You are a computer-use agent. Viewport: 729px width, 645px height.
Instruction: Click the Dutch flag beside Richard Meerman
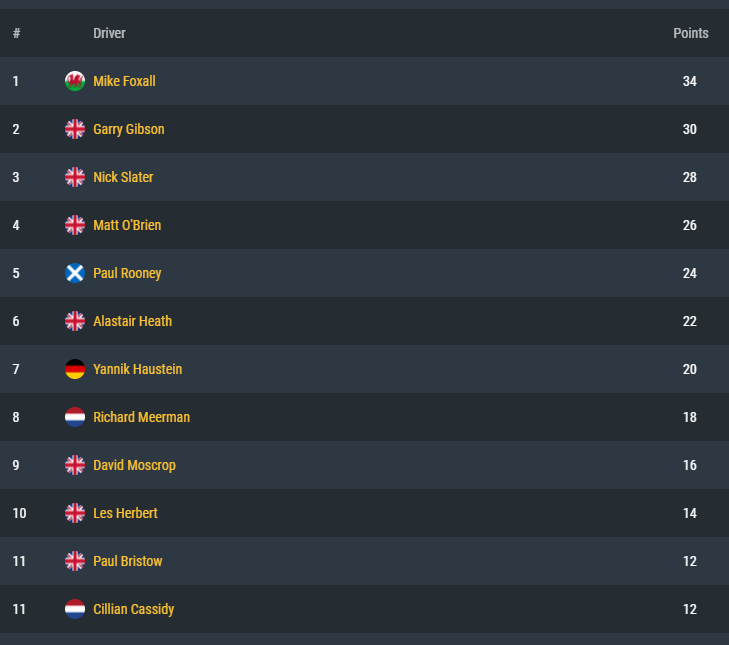coord(75,417)
